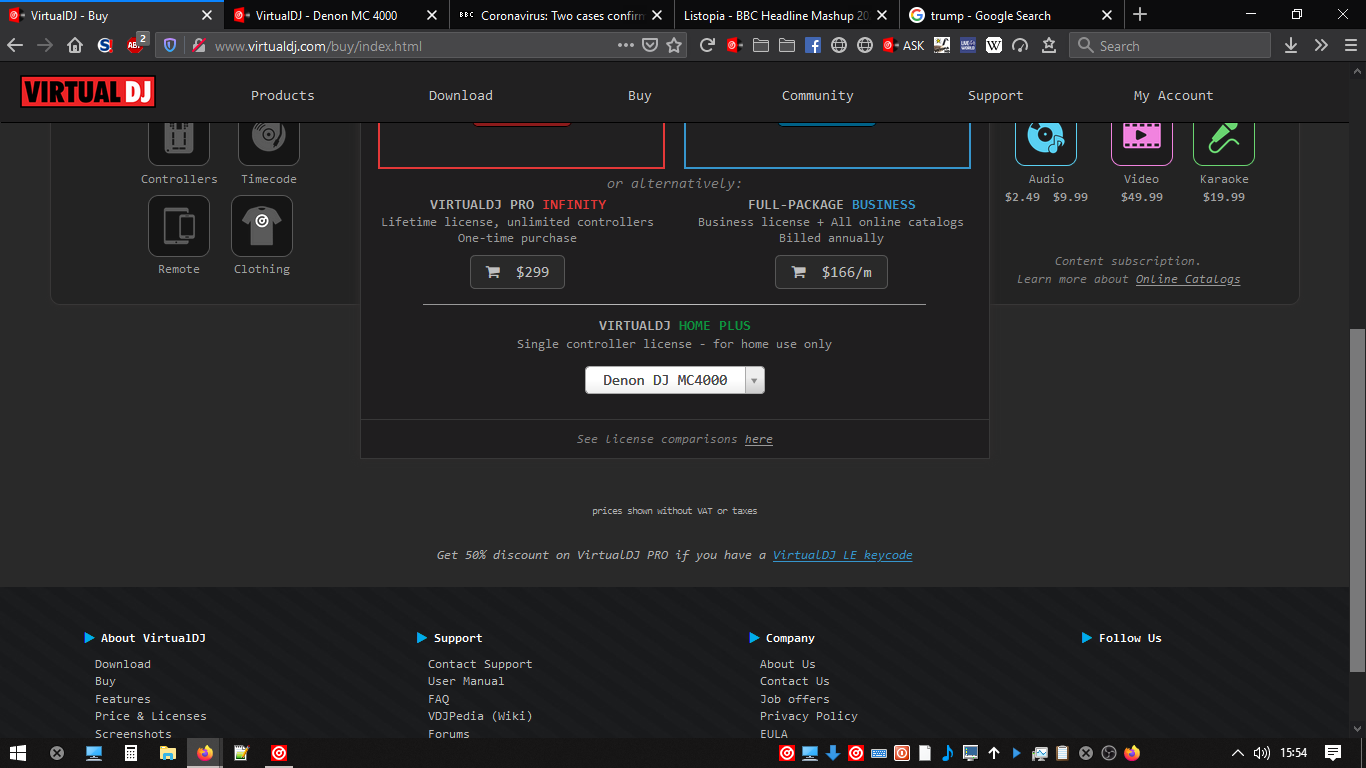Go back with the browser arrow
The height and width of the screenshot is (768, 1366).
(x=15, y=45)
